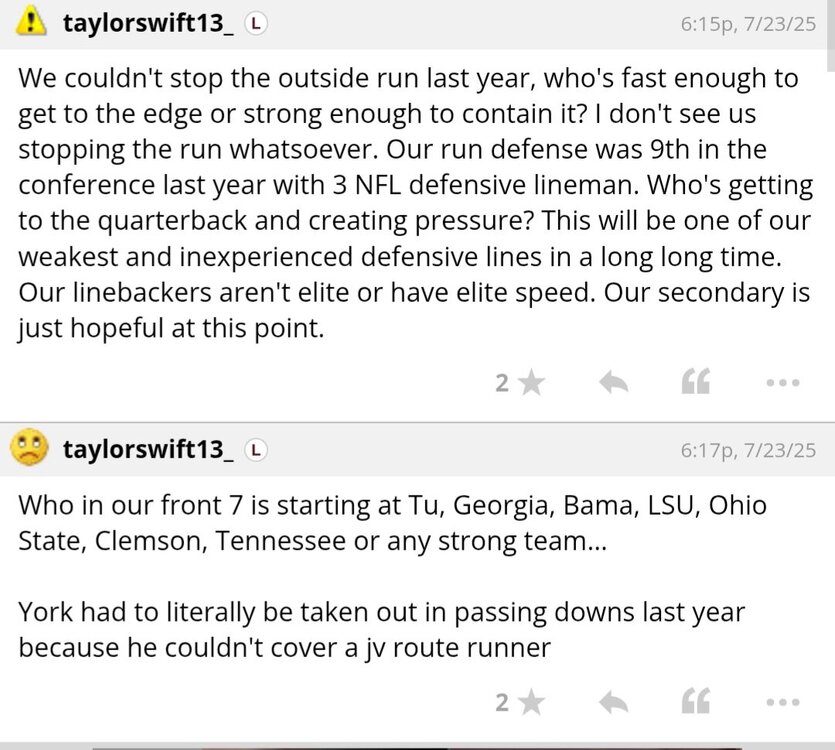The height and width of the screenshot is (750, 835).
Task: Click the L badge on the first post
Action: (255, 23)
